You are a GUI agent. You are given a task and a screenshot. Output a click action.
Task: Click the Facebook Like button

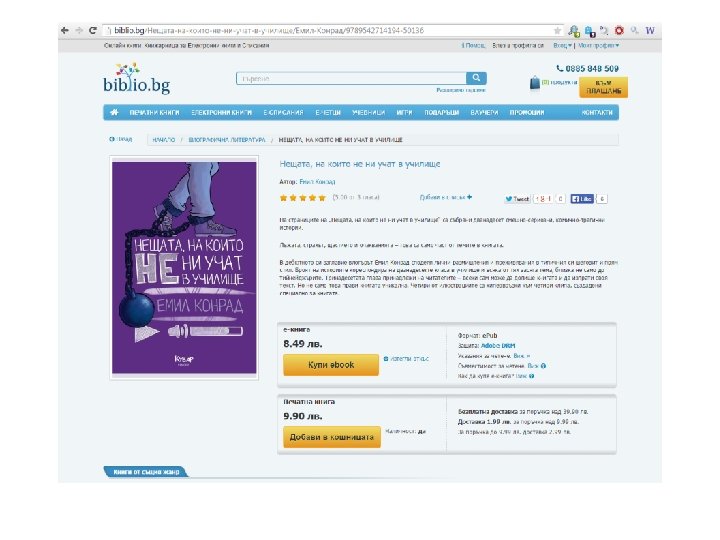tap(582, 199)
